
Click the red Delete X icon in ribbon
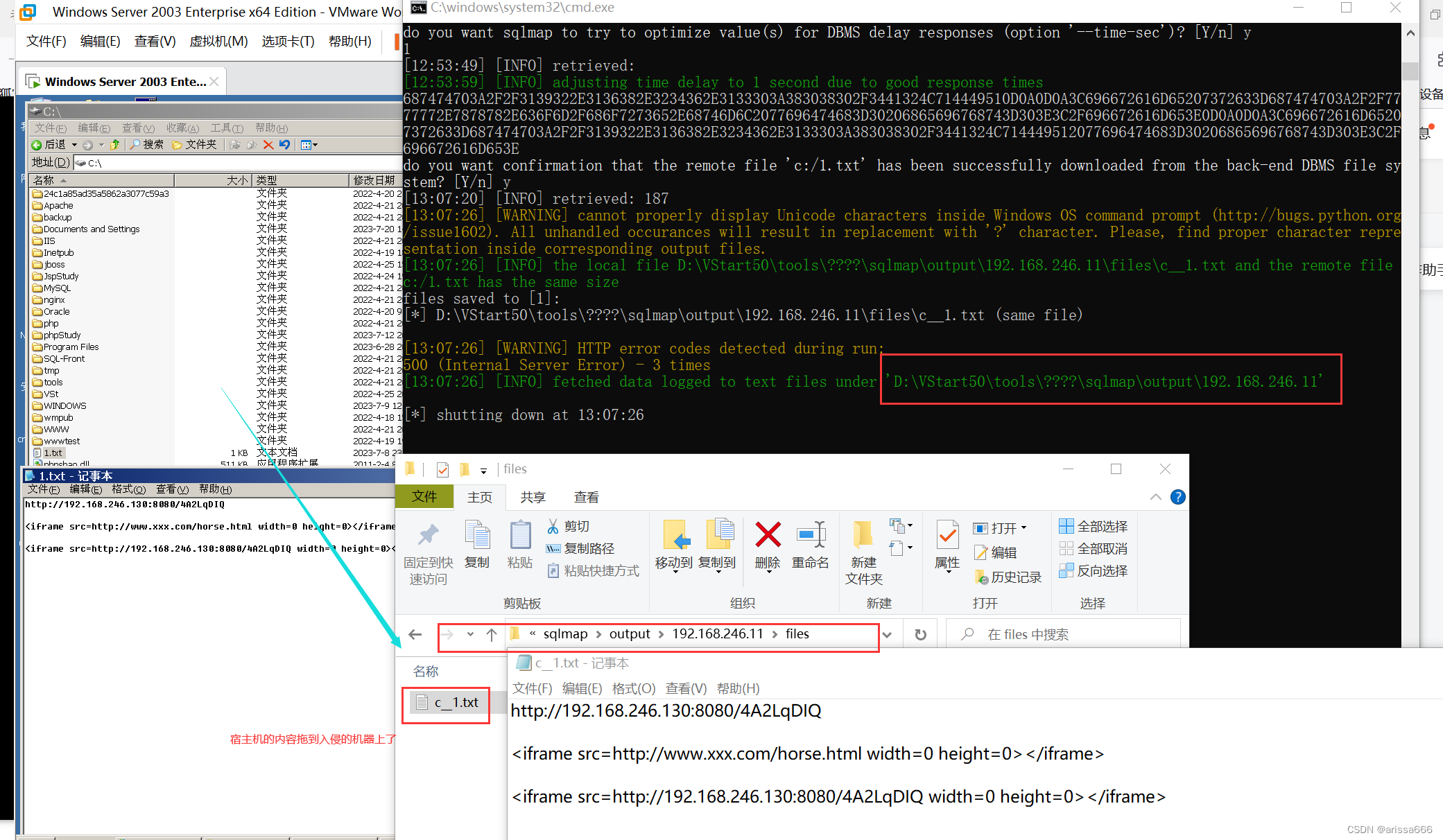tap(768, 535)
